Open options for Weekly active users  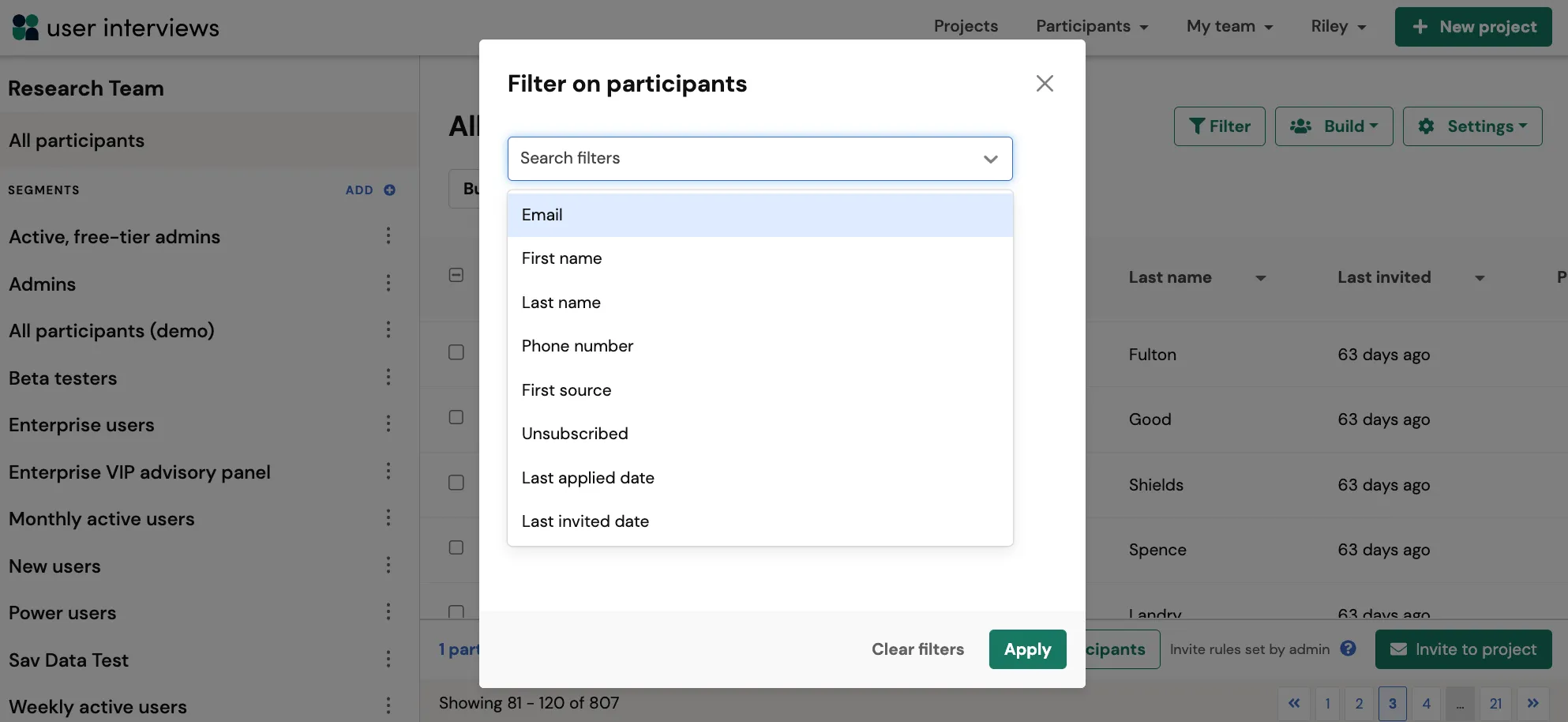[388, 706]
